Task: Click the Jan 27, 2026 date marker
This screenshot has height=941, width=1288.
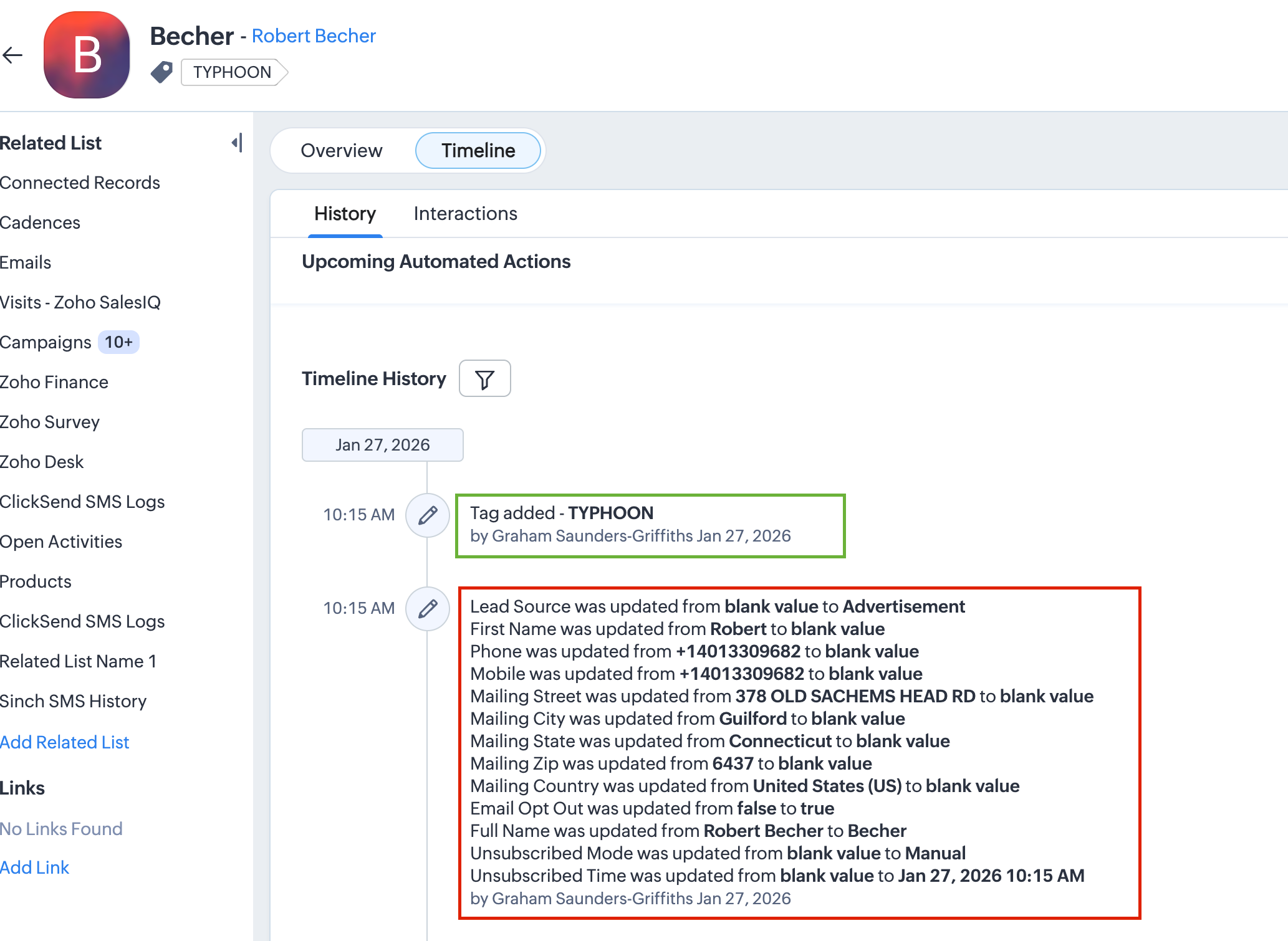Action: click(382, 445)
